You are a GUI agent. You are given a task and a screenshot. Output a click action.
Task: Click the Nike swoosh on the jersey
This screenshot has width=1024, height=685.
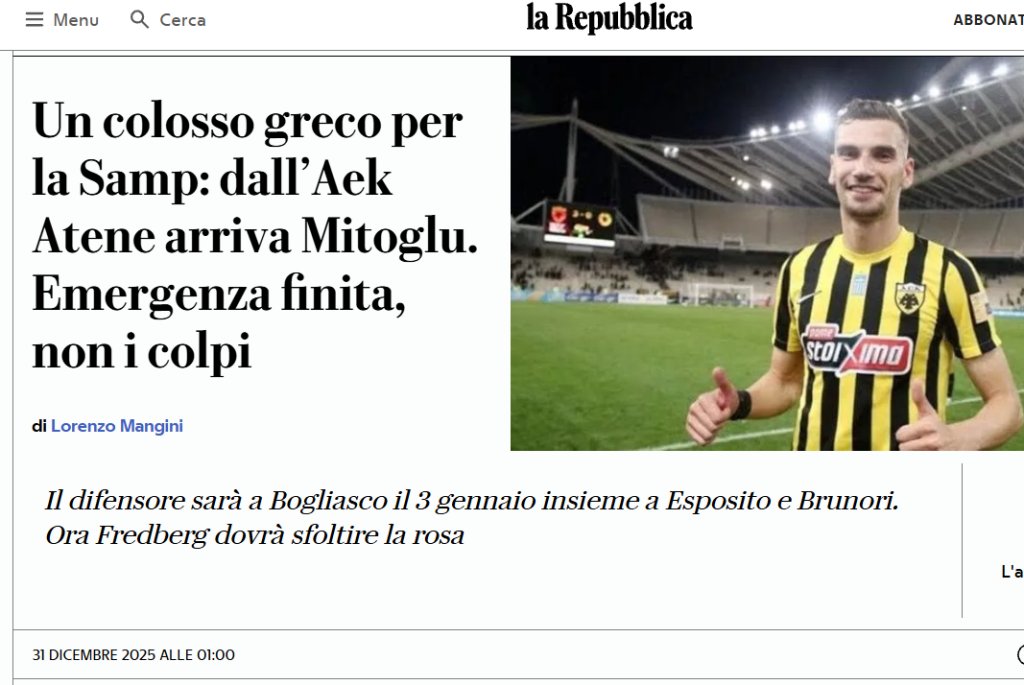[x=807, y=298]
